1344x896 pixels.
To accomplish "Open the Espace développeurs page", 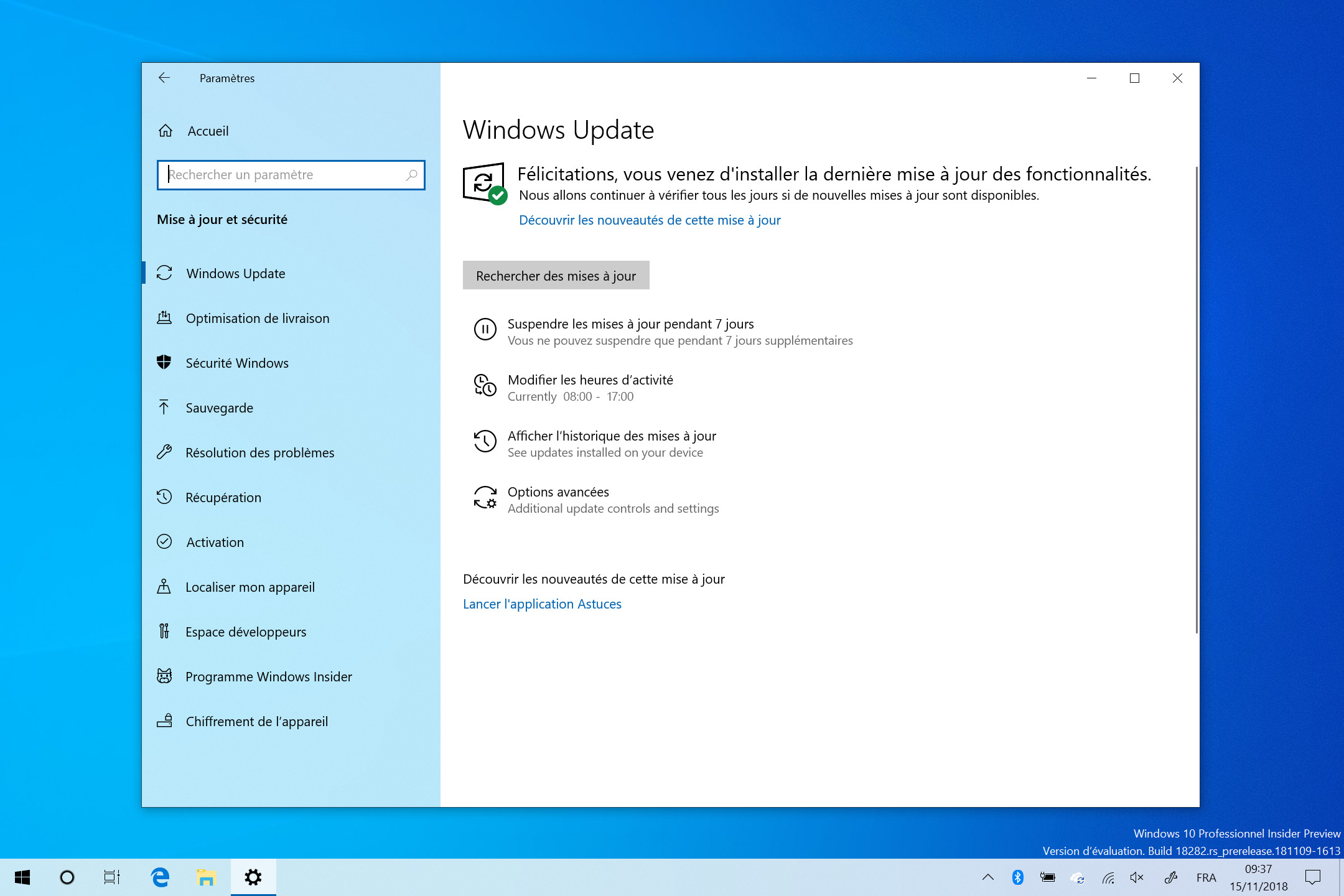I will tap(245, 632).
